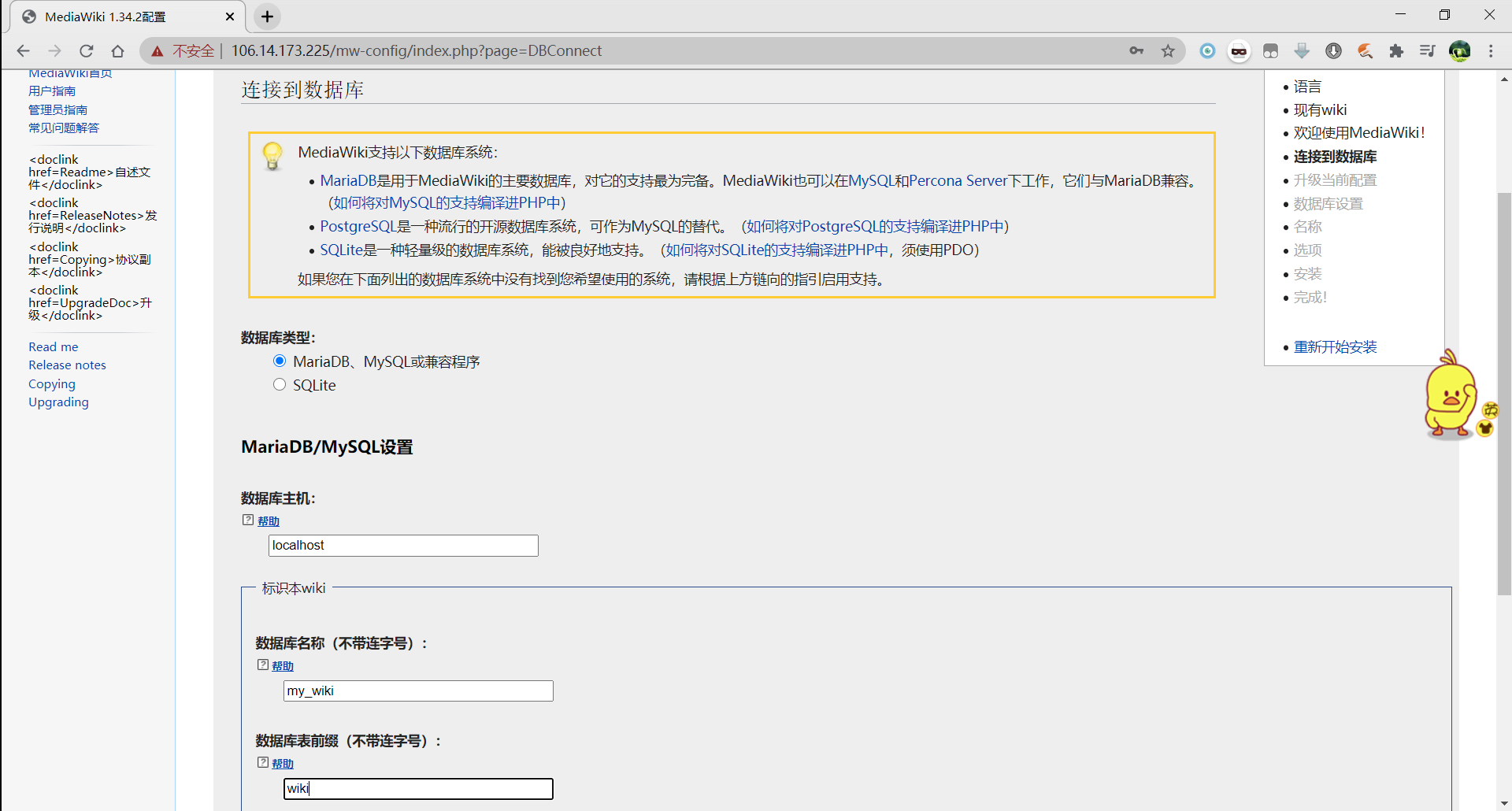Click 现有wiki step in installer list
Screen dimensions: 1512x811
(x=1320, y=110)
